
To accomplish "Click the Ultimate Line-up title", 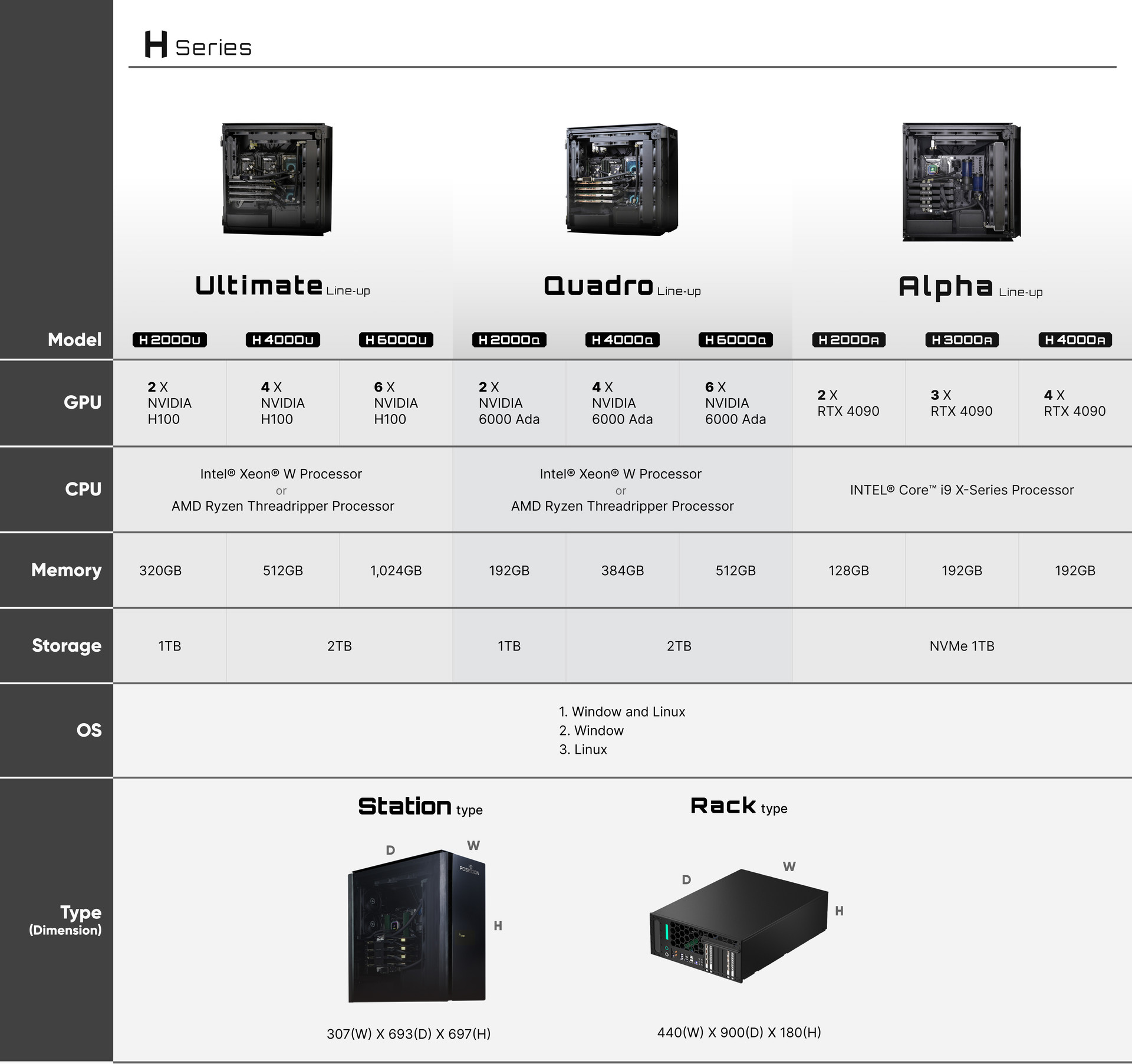I will click(x=282, y=286).
